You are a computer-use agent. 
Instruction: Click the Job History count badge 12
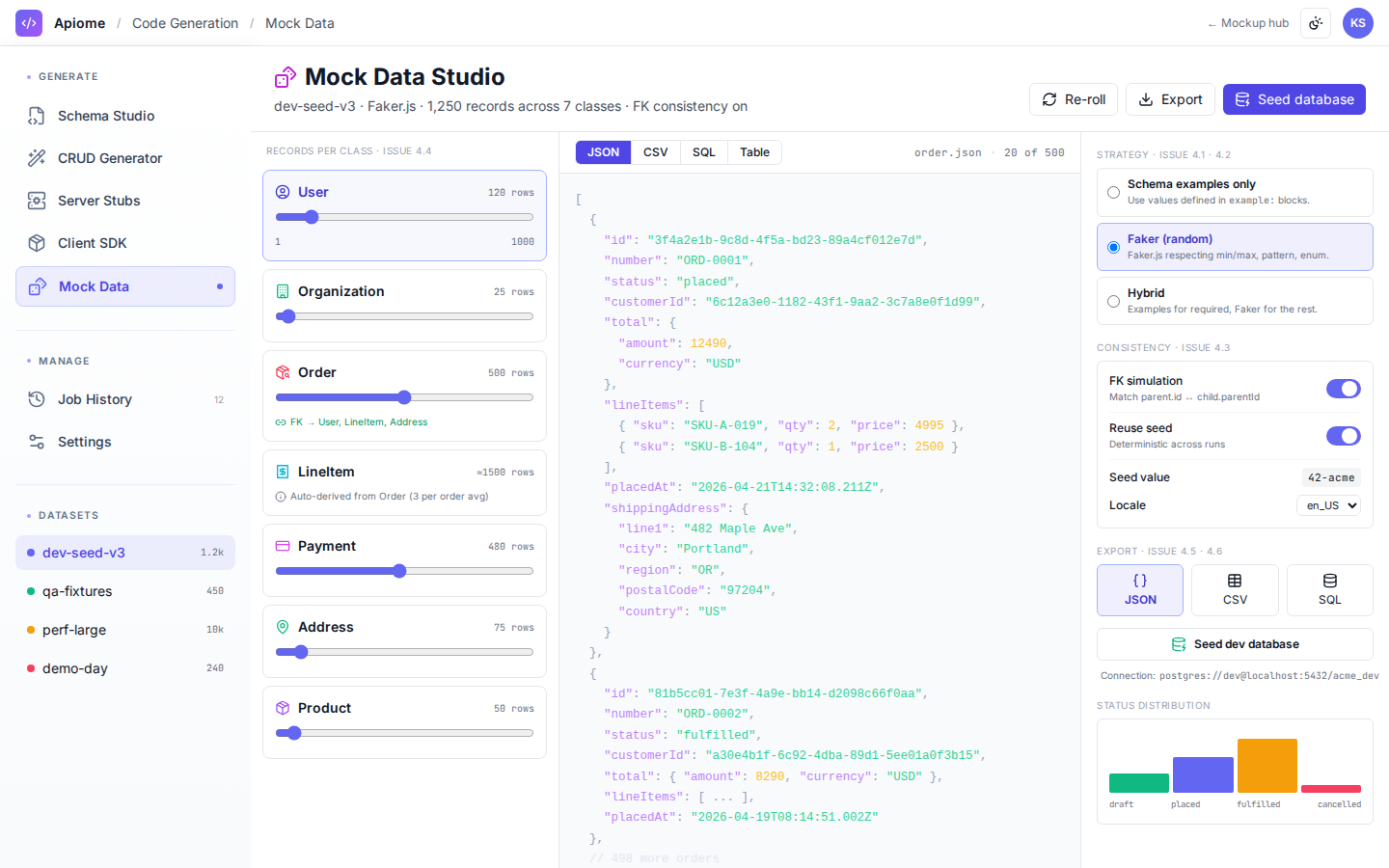click(219, 399)
